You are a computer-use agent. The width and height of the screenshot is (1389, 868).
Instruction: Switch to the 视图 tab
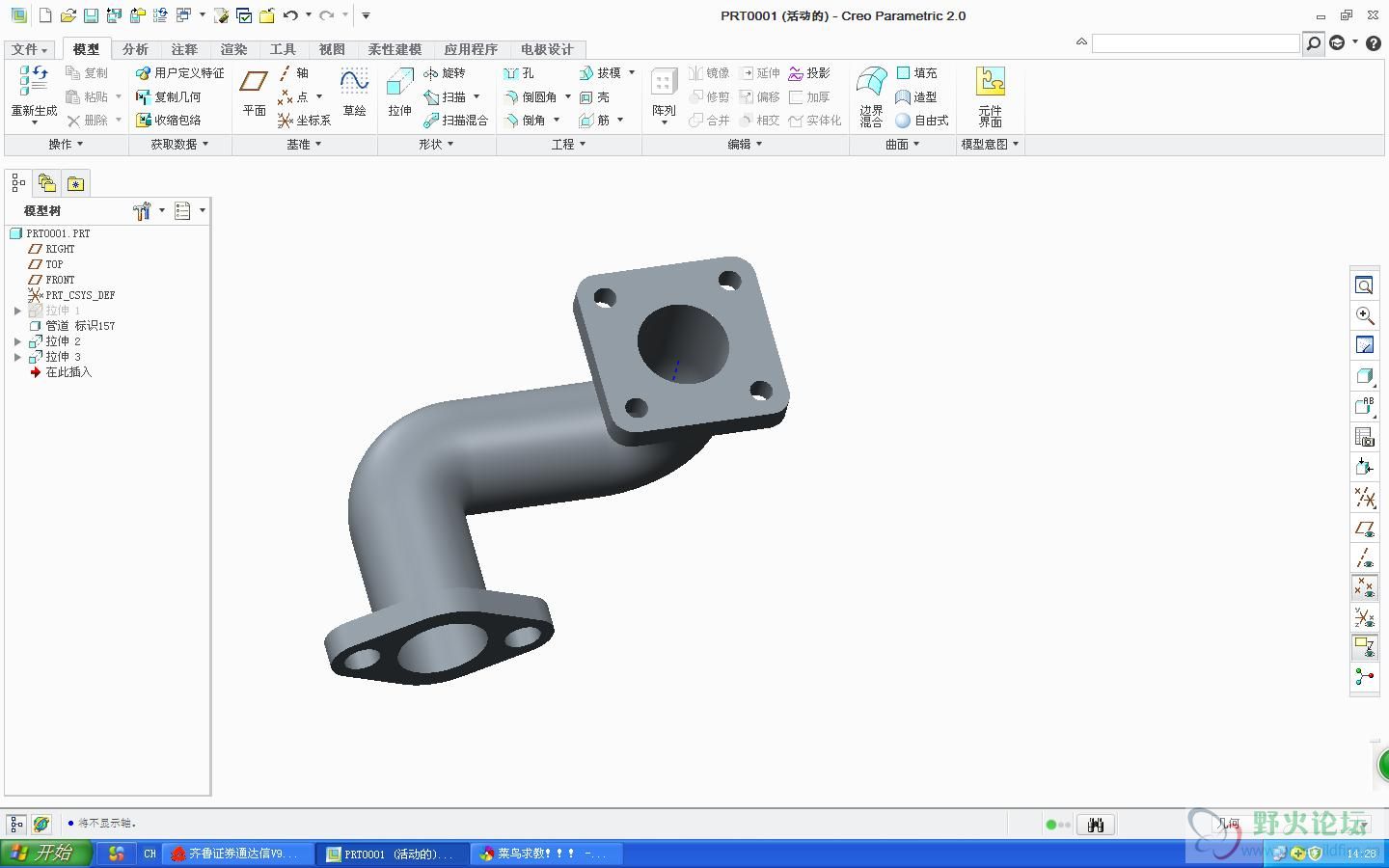click(x=332, y=49)
